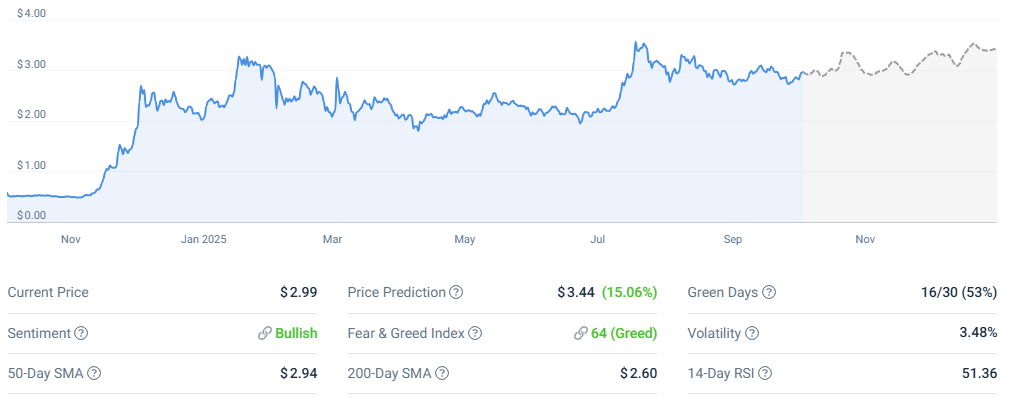Open the Bullish sentiment link

tap(296, 333)
